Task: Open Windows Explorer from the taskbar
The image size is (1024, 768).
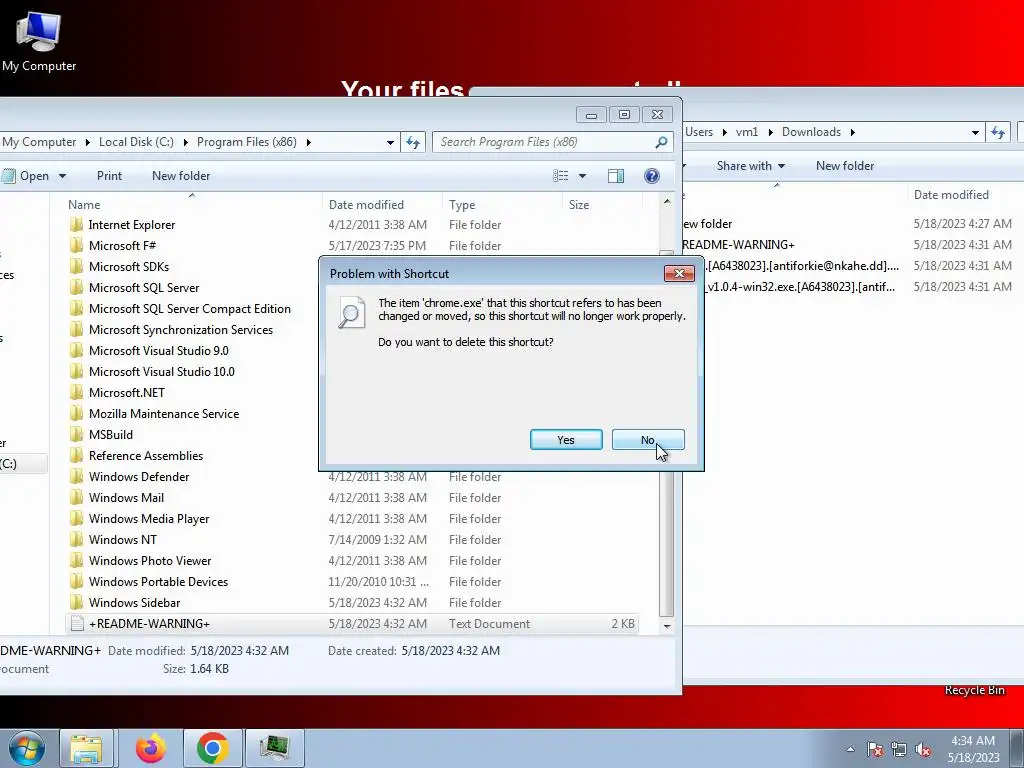Action: 86,748
